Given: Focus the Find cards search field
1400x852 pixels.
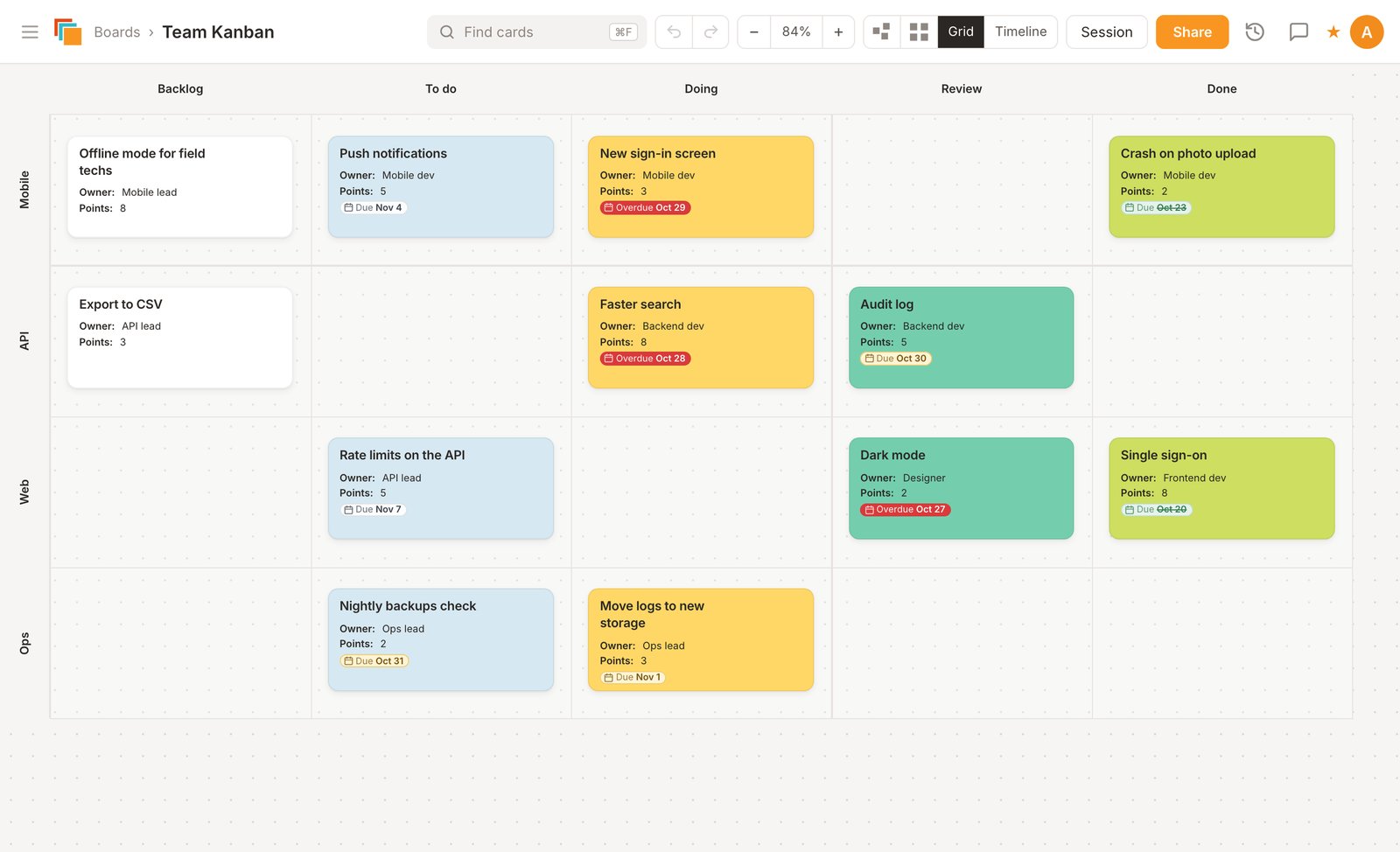Looking at the screenshot, I should click(536, 32).
